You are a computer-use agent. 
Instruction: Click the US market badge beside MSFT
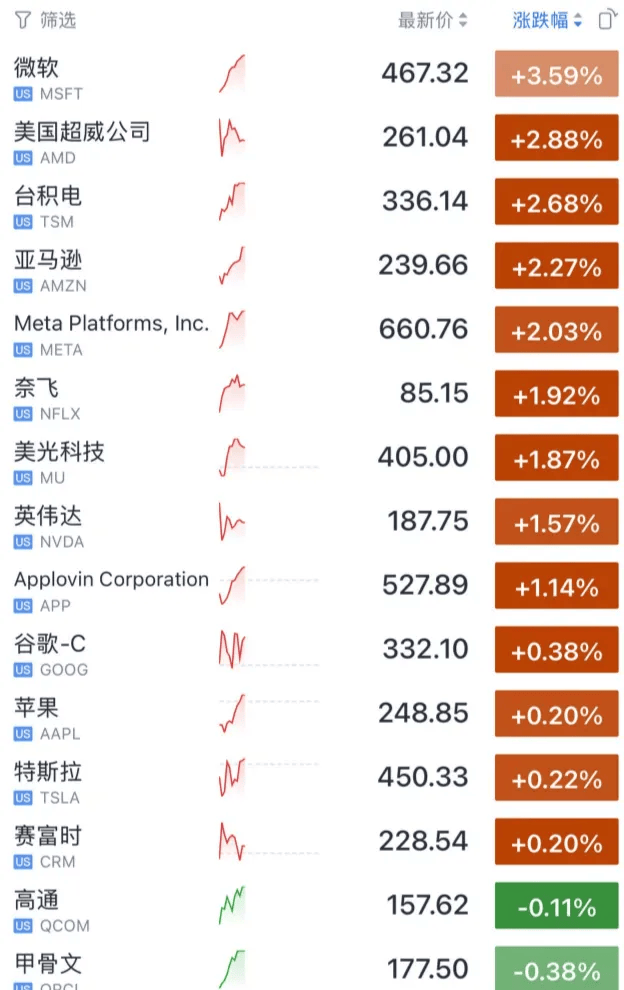coord(23,94)
